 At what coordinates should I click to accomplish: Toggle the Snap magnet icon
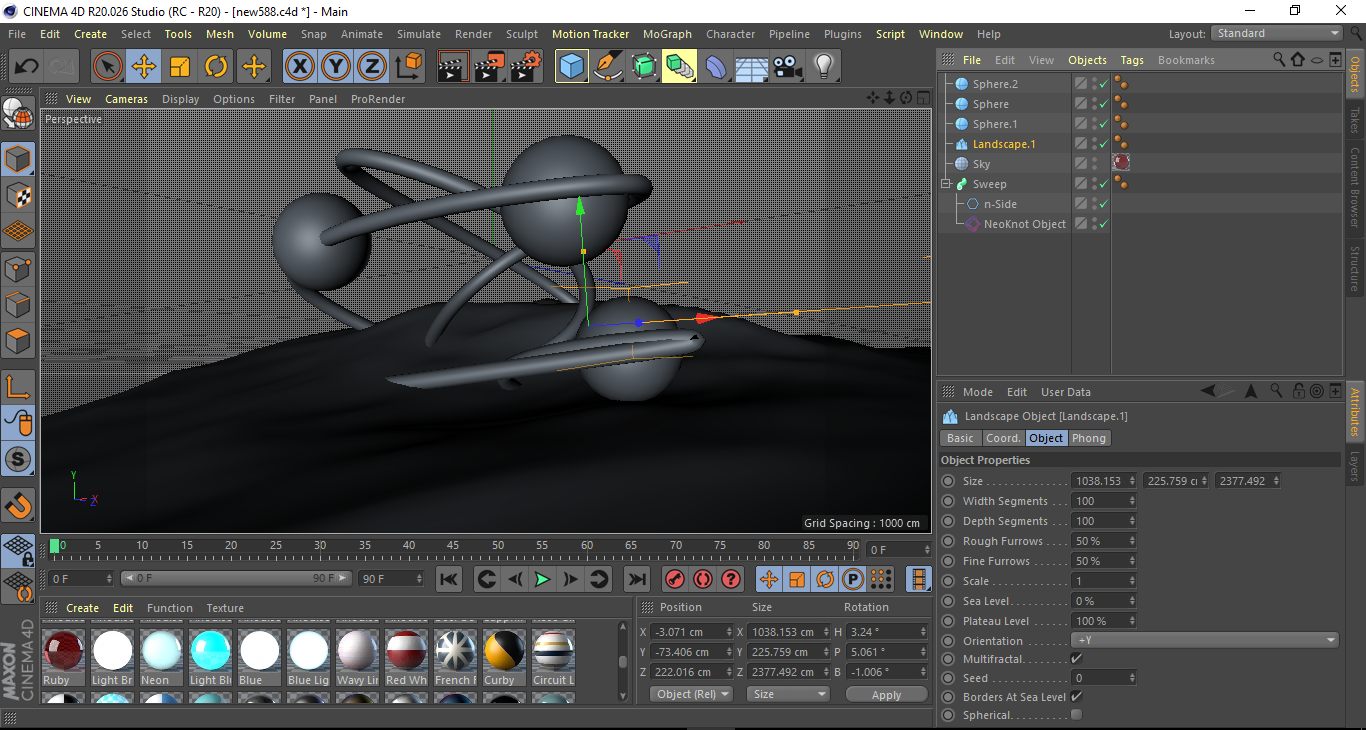pos(18,505)
